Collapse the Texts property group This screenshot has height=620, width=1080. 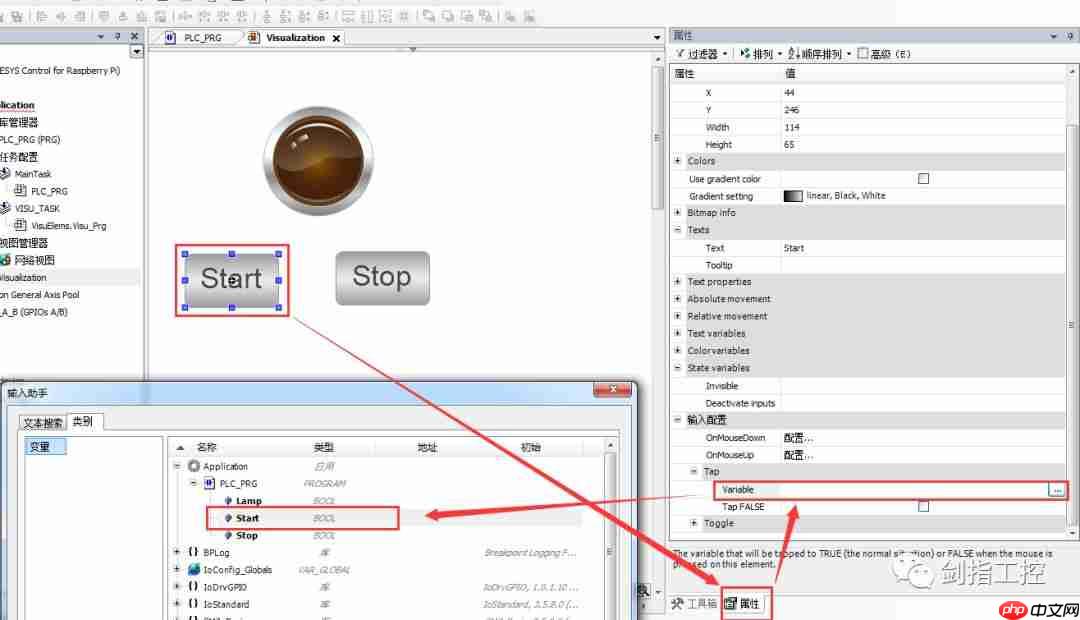[677, 229]
